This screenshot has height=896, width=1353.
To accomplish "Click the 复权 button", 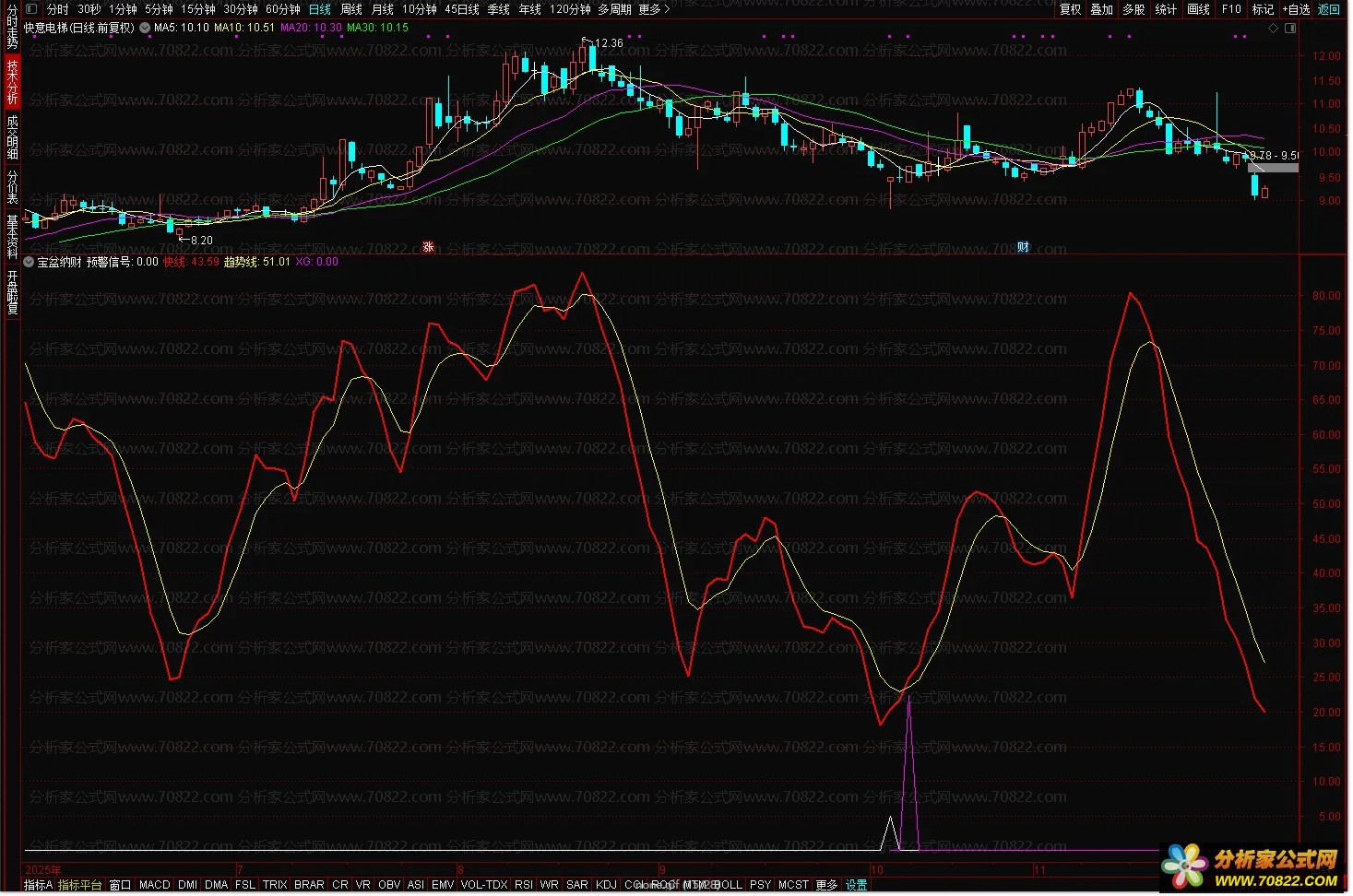I will tap(1070, 9).
